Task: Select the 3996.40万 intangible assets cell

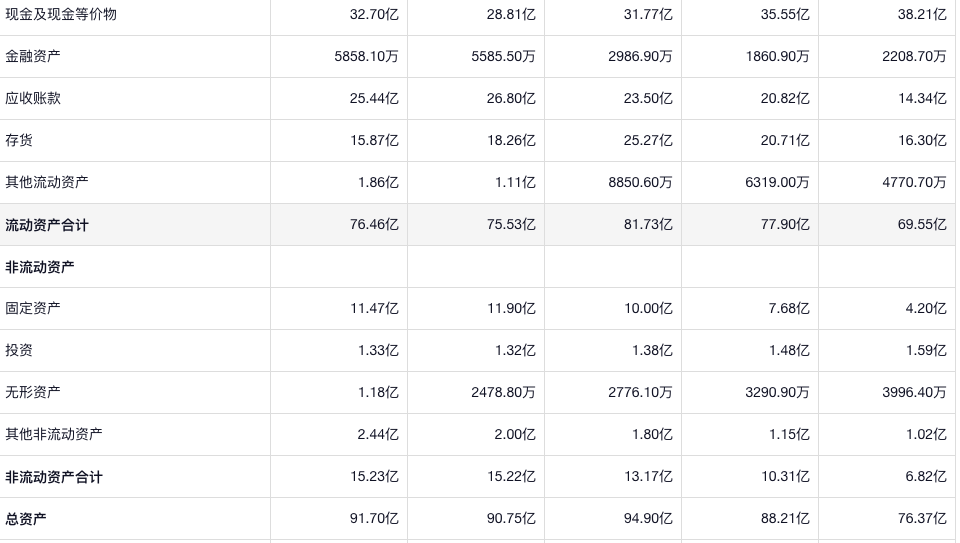Action: (x=914, y=393)
